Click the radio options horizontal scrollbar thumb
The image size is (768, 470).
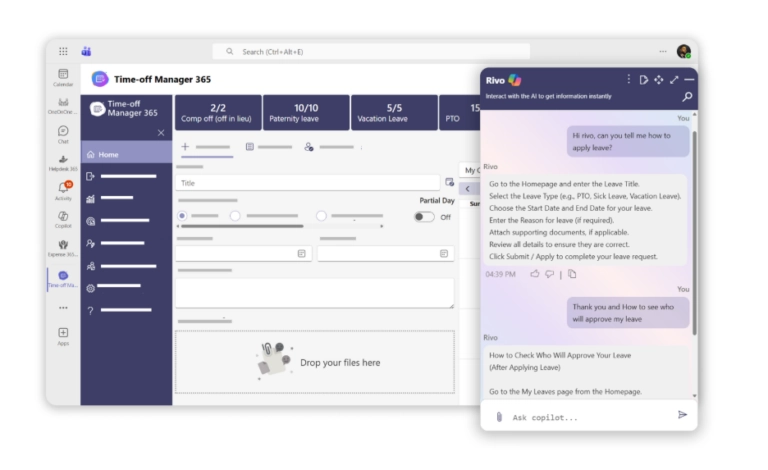[242, 226]
